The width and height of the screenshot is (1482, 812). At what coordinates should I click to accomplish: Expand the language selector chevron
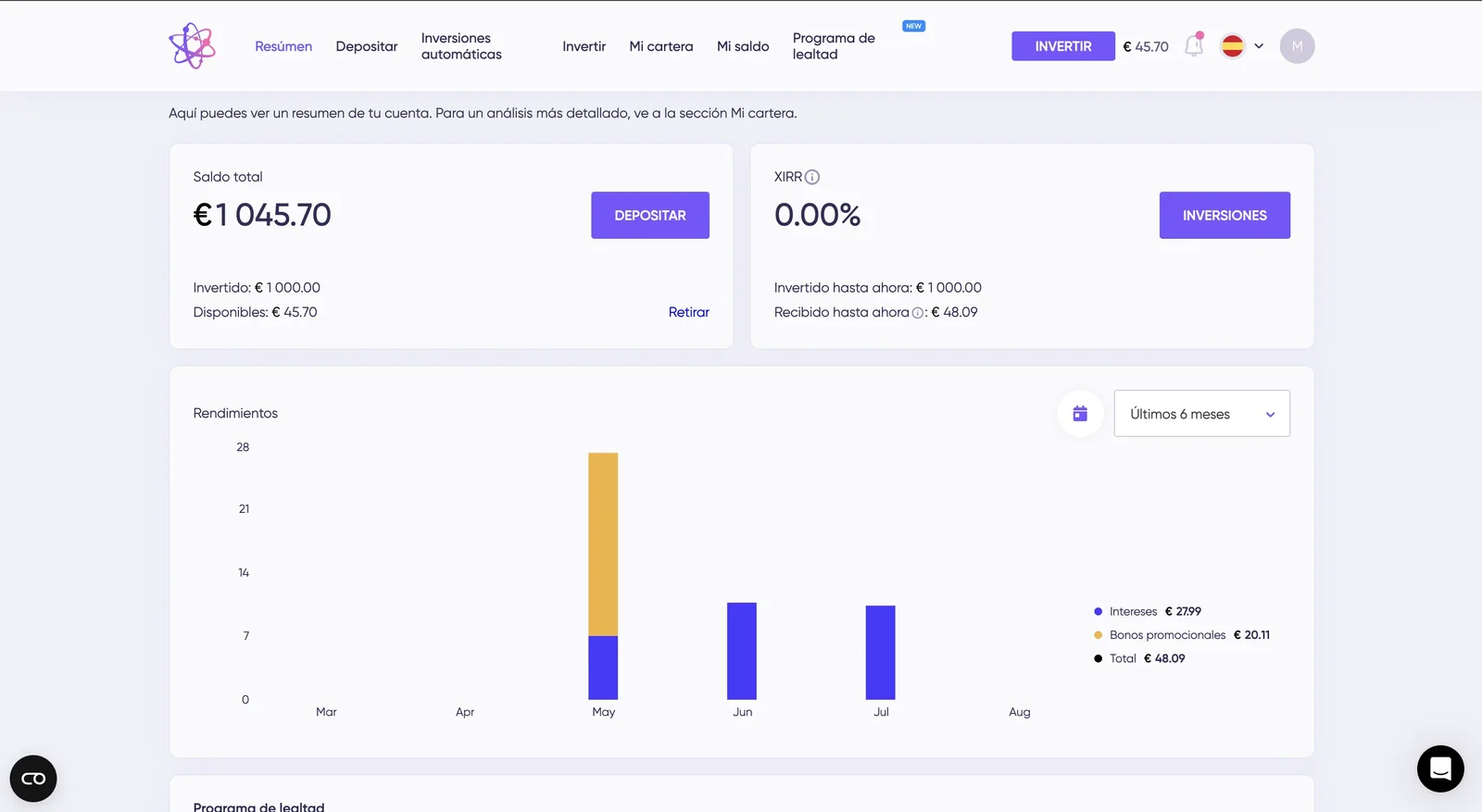[x=1259, y=46]
